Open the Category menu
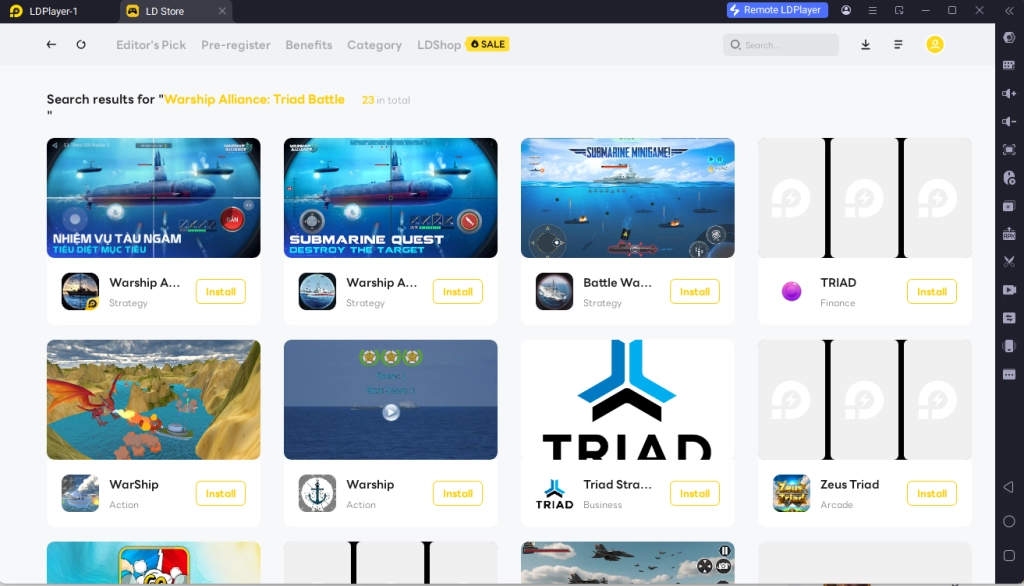Image resolution: width=1024 pixels, height=586 pixels. (374, 45)
